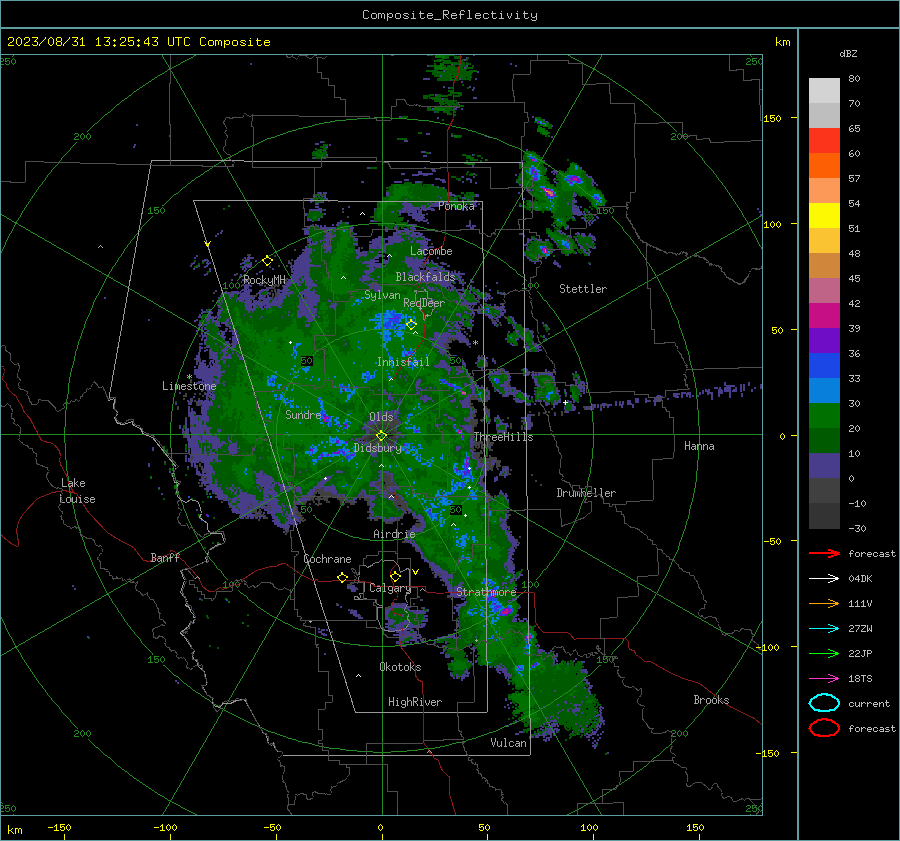Click the magenta 42–39 dBZ legend swatch
This screenshot has height=841, width=900.
824,315
